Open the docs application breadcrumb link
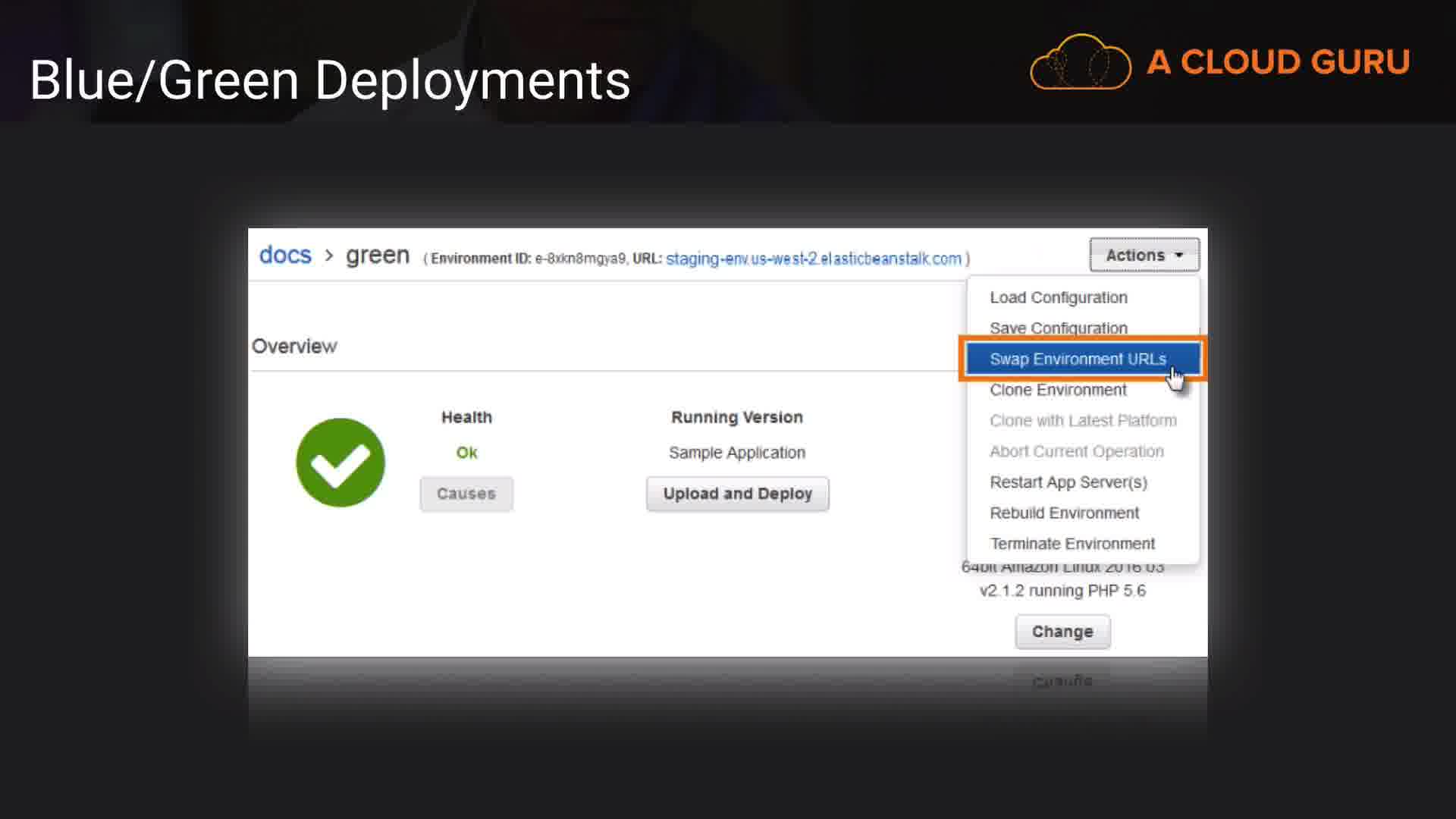 tap(285, 255)
